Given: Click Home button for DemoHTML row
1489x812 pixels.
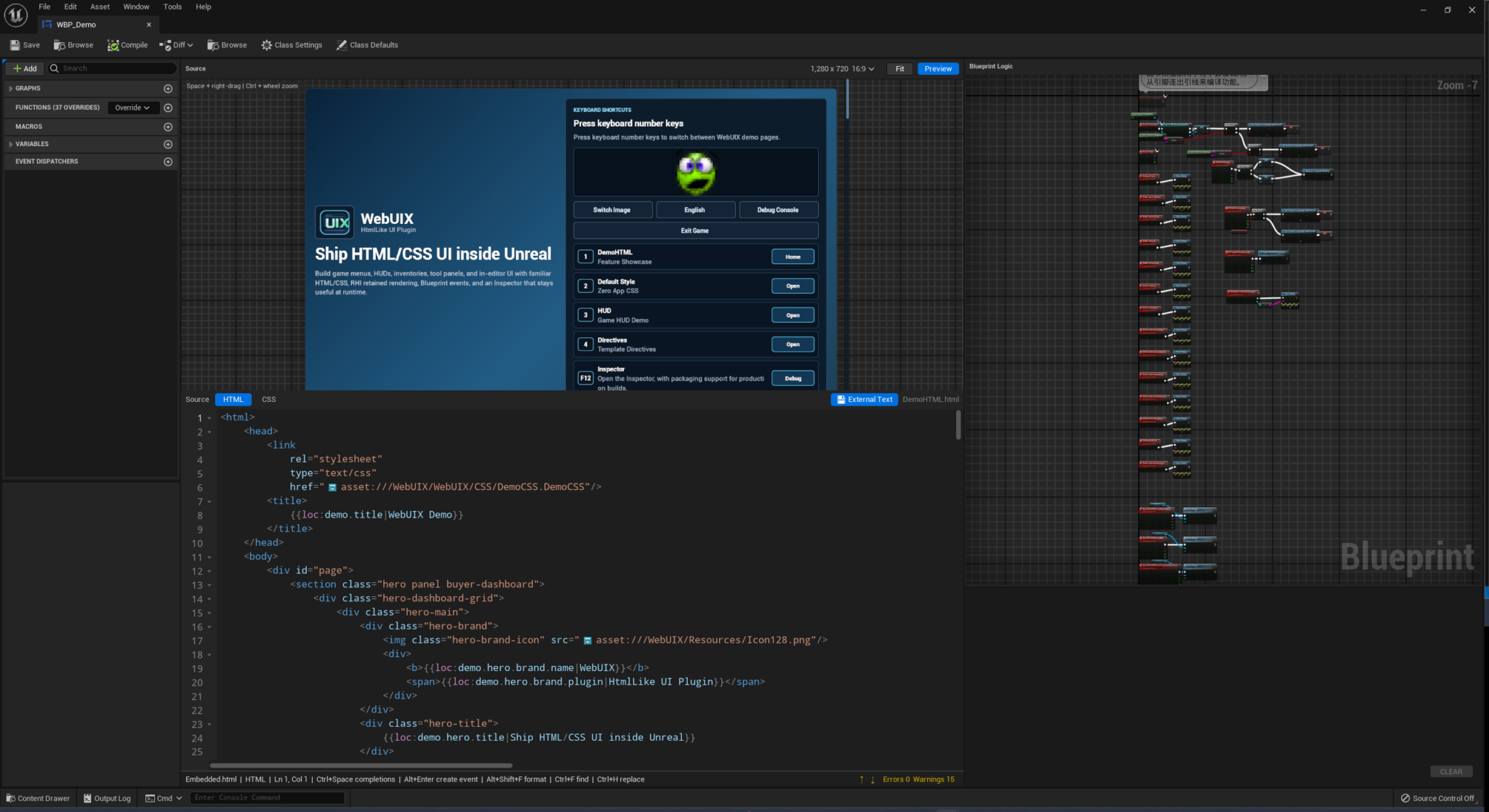Looking at the screenshot, I should tap(792, 257).
